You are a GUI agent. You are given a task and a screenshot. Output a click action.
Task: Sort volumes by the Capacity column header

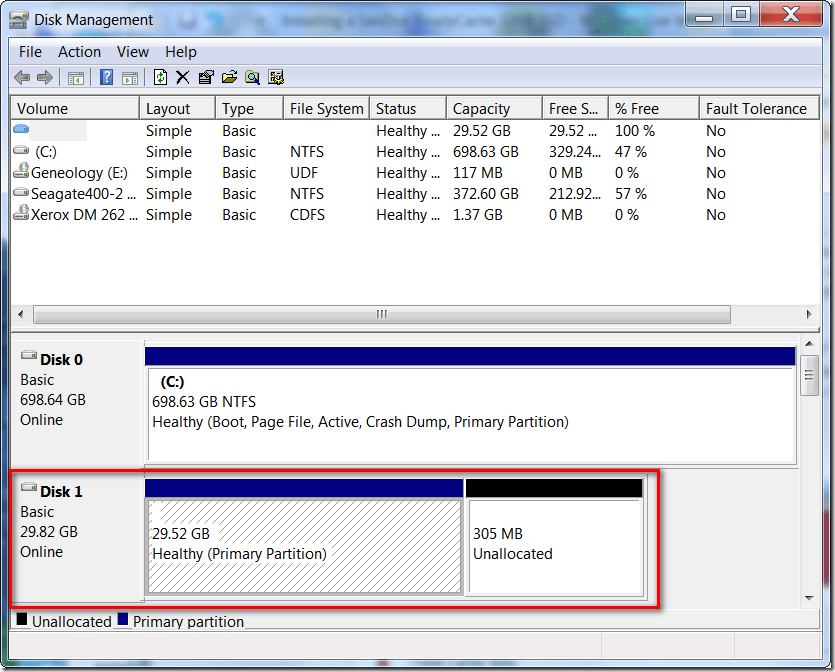pos(481,109)
